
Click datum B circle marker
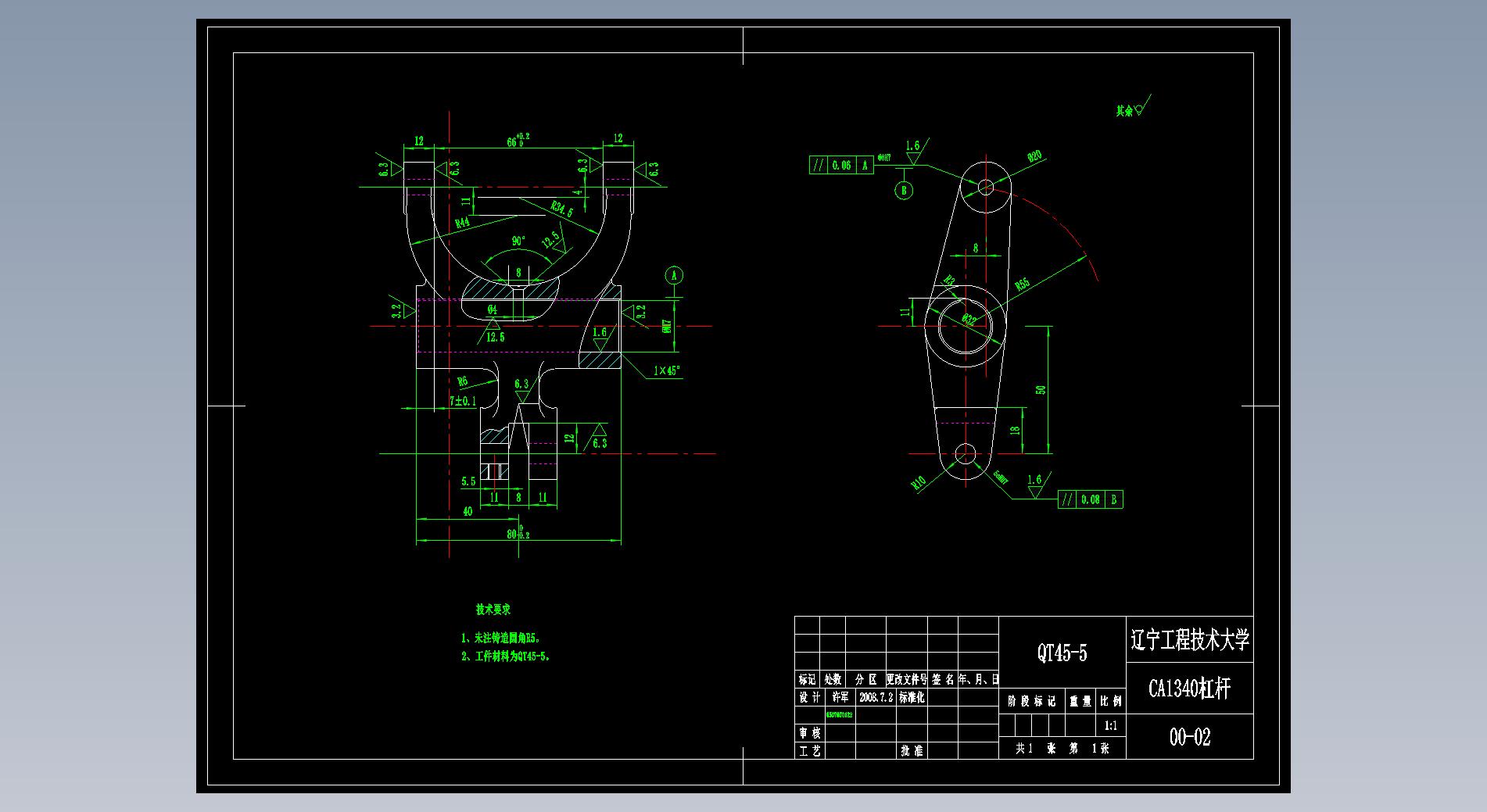904,190
